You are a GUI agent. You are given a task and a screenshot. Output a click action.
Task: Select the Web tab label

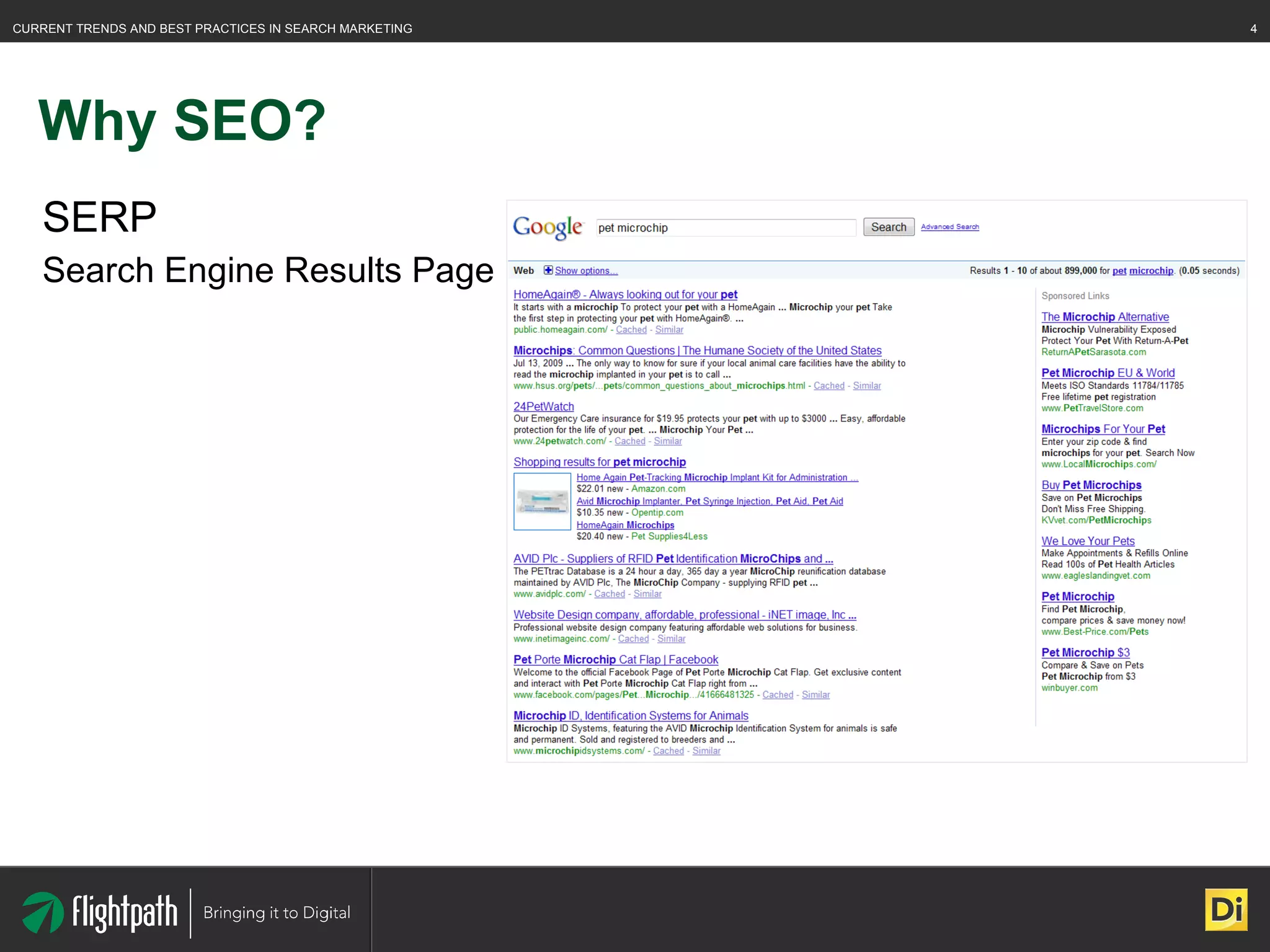click(x=523, y=271)
